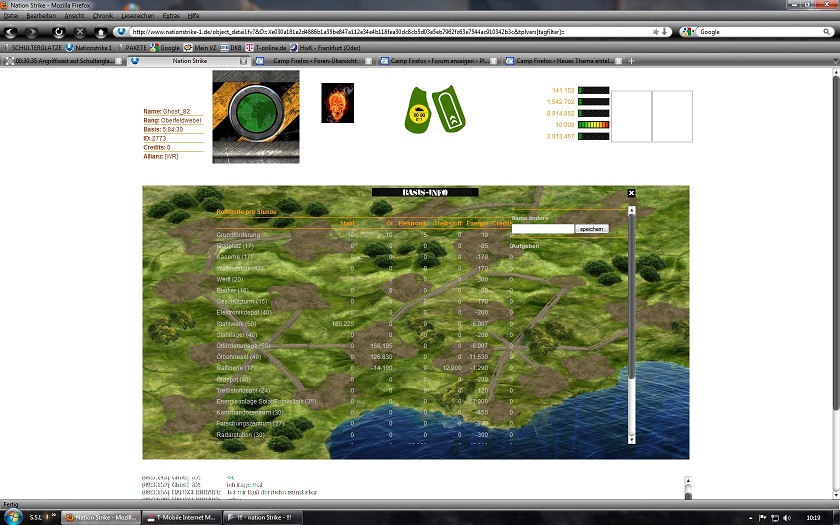Open the HwK - Frankfurt (Oder) bookmark
The width and height of the screenshot is (840, 525).
point(325,48)
